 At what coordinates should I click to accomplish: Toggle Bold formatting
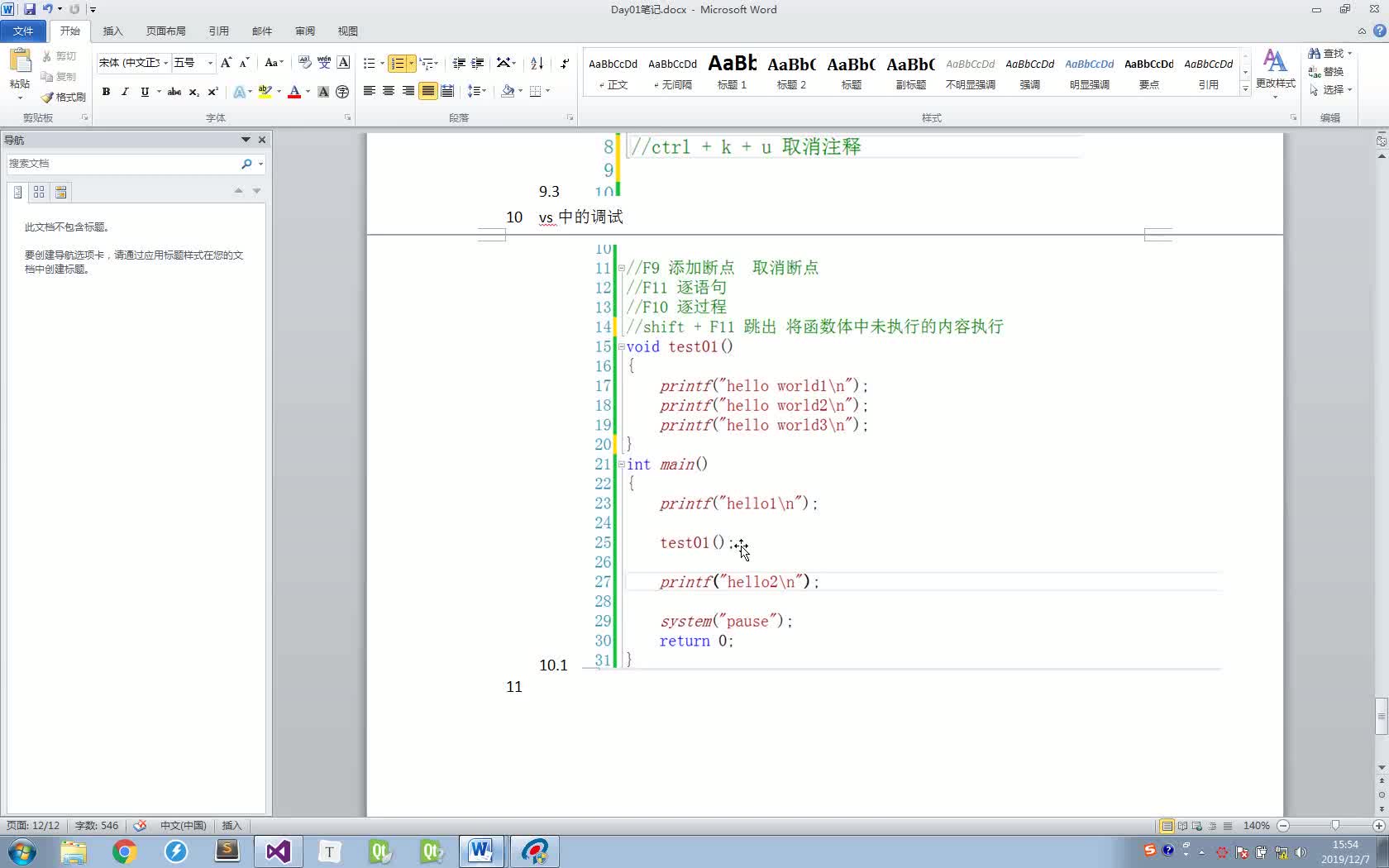coord(106,92)
